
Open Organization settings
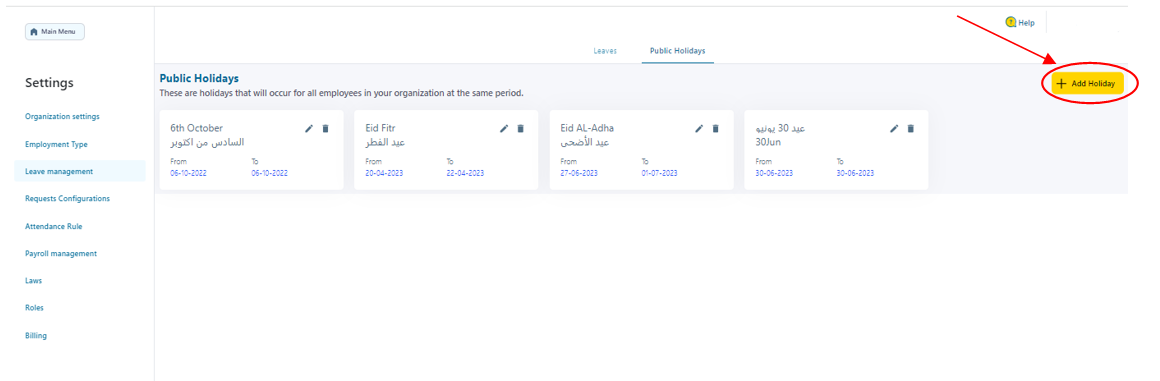coord(62,117)
